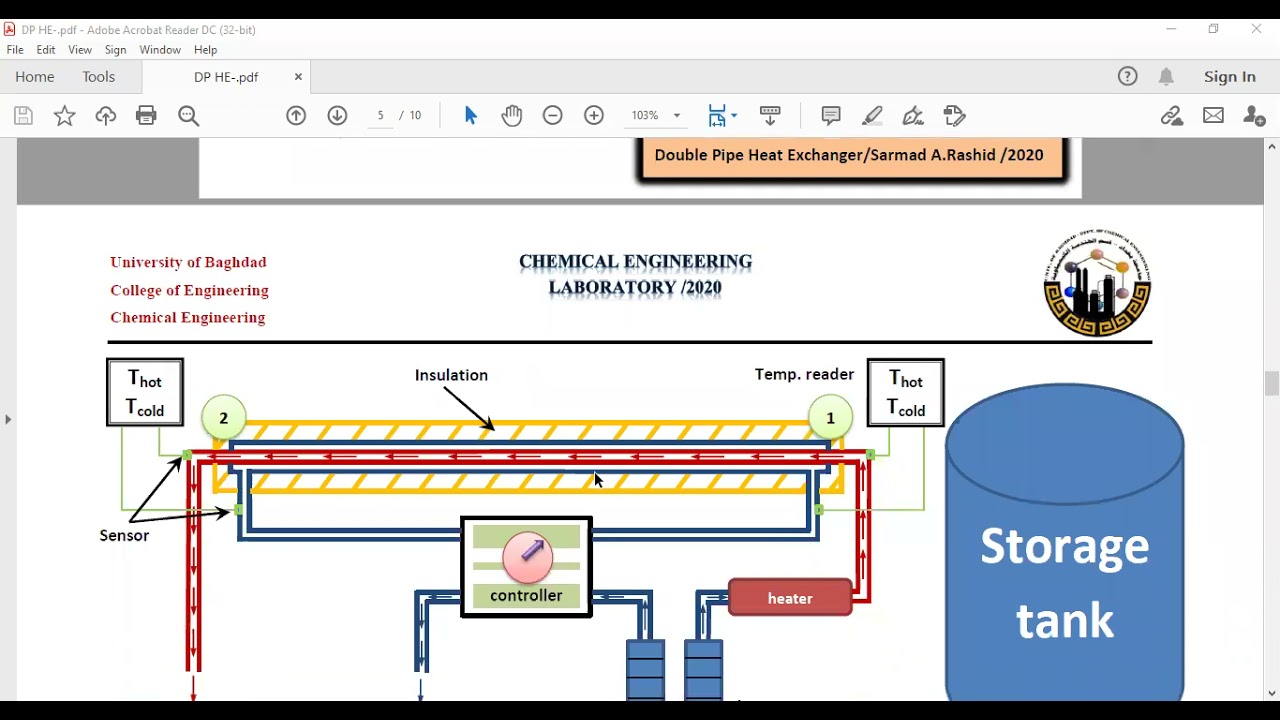Screen dimensions: 1280x720
Task: Click the upload to cloud icon
Action: click(106, 116)
